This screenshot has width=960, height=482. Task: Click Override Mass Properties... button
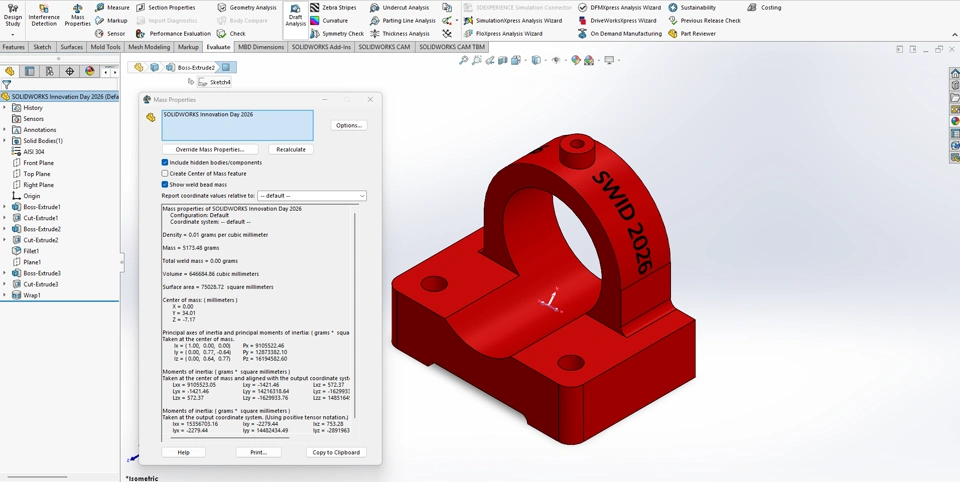click(x=210, y=149)
